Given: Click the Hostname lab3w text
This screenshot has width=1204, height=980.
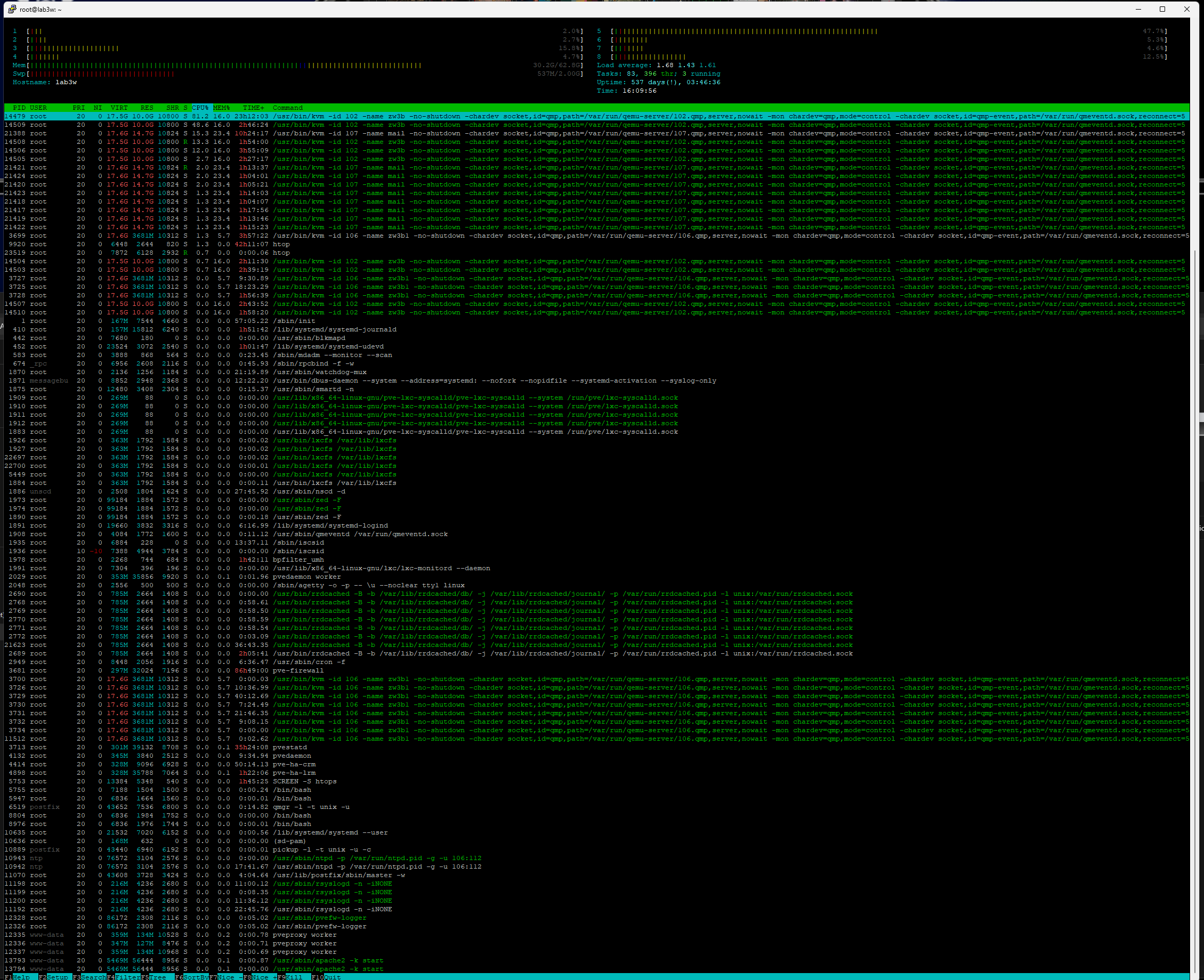Looking at the screenshot, I should tap(45, 83).
